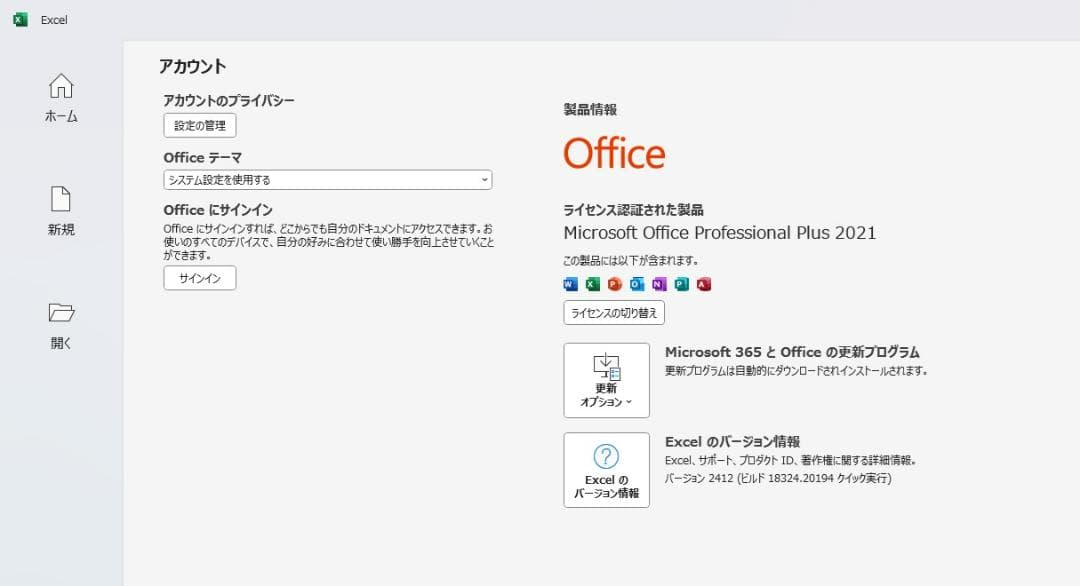Click the Microsoft Office Professional Plus 2021 text
This screenshot has width=1080, height=586.
(719, 233)
